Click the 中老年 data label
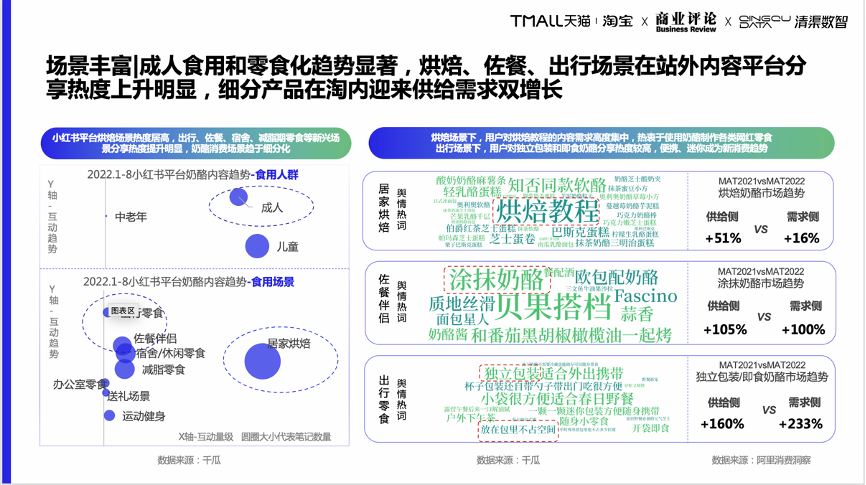The image size is (866, 485). point(131,217)
